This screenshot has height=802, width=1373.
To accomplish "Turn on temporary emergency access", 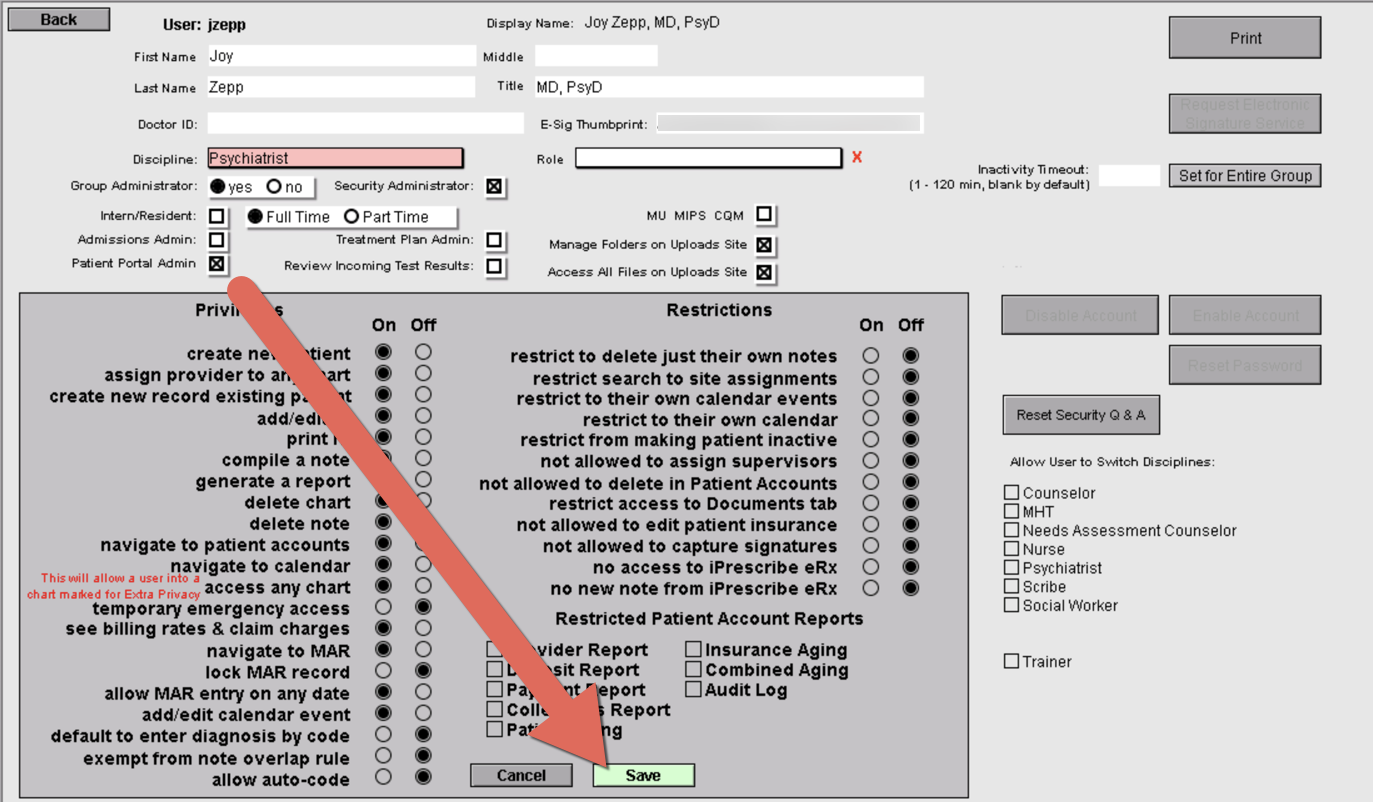I will coord(383,608).
